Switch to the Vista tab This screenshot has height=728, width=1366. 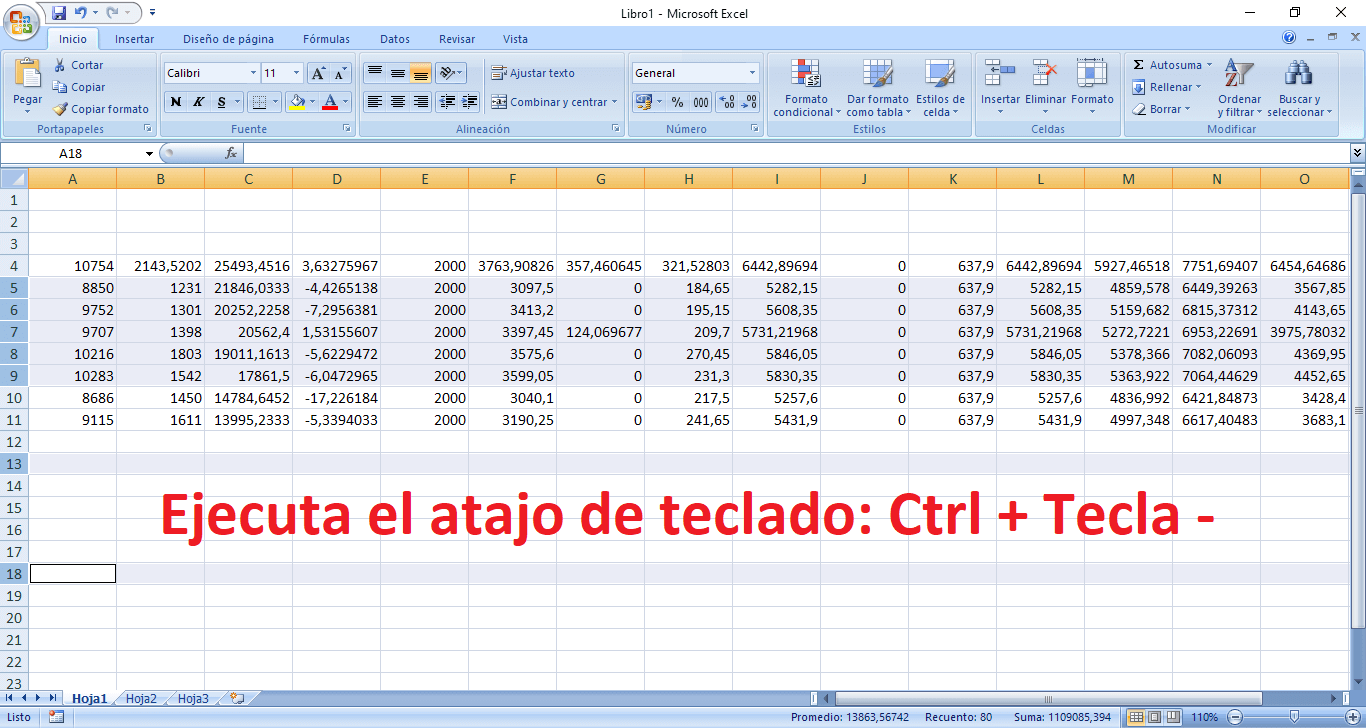tap(515, 39)
